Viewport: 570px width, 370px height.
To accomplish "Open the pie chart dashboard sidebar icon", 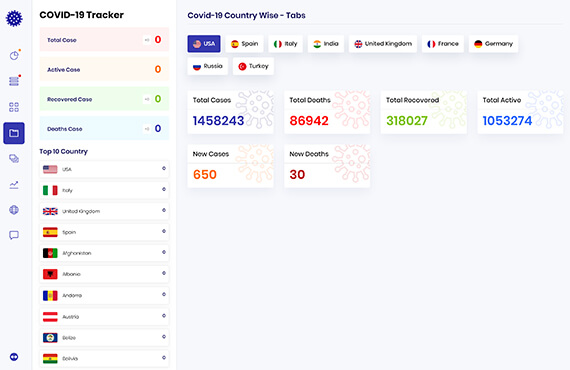I will coord(14,55).
